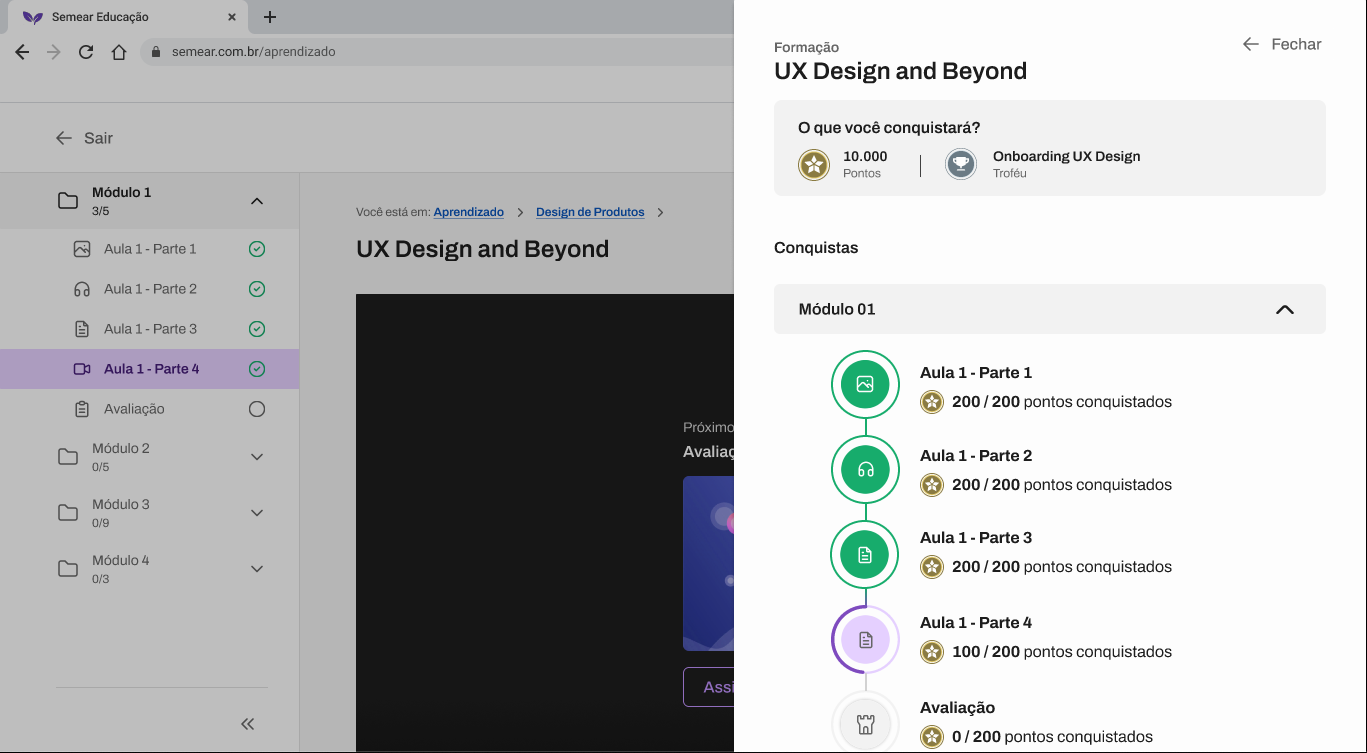Image resolution: width=1367 pixels, height=753 pixels.
Task: Click the browser forward arrow
Action: pos(54,52)
